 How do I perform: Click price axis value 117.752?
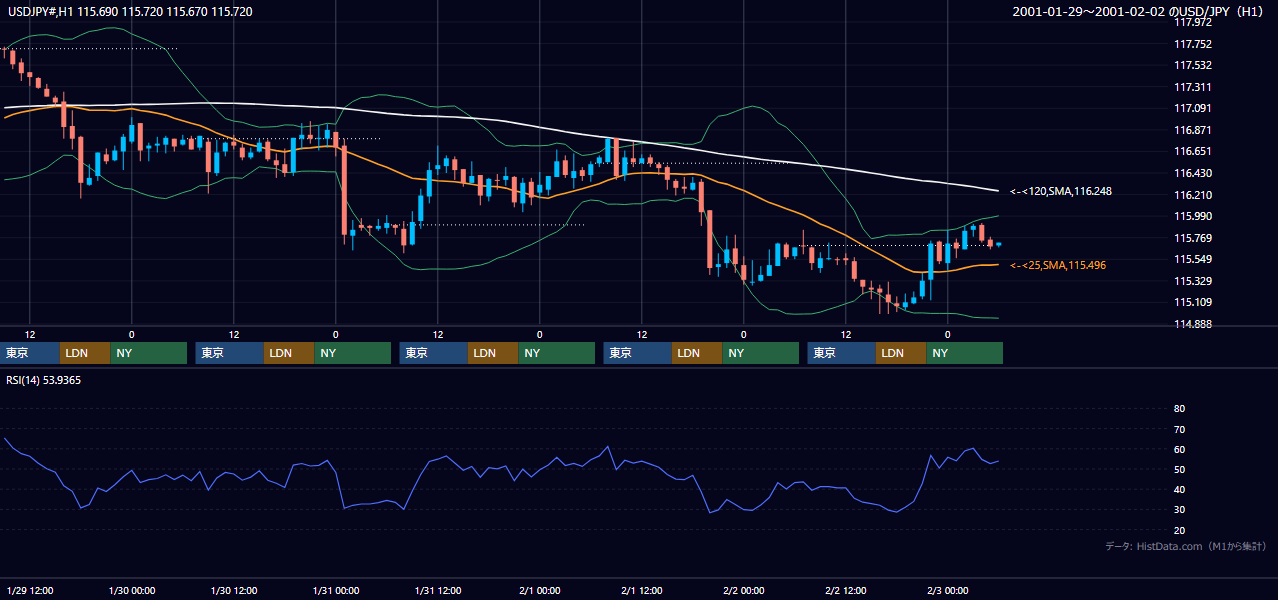coord(1191,44)
